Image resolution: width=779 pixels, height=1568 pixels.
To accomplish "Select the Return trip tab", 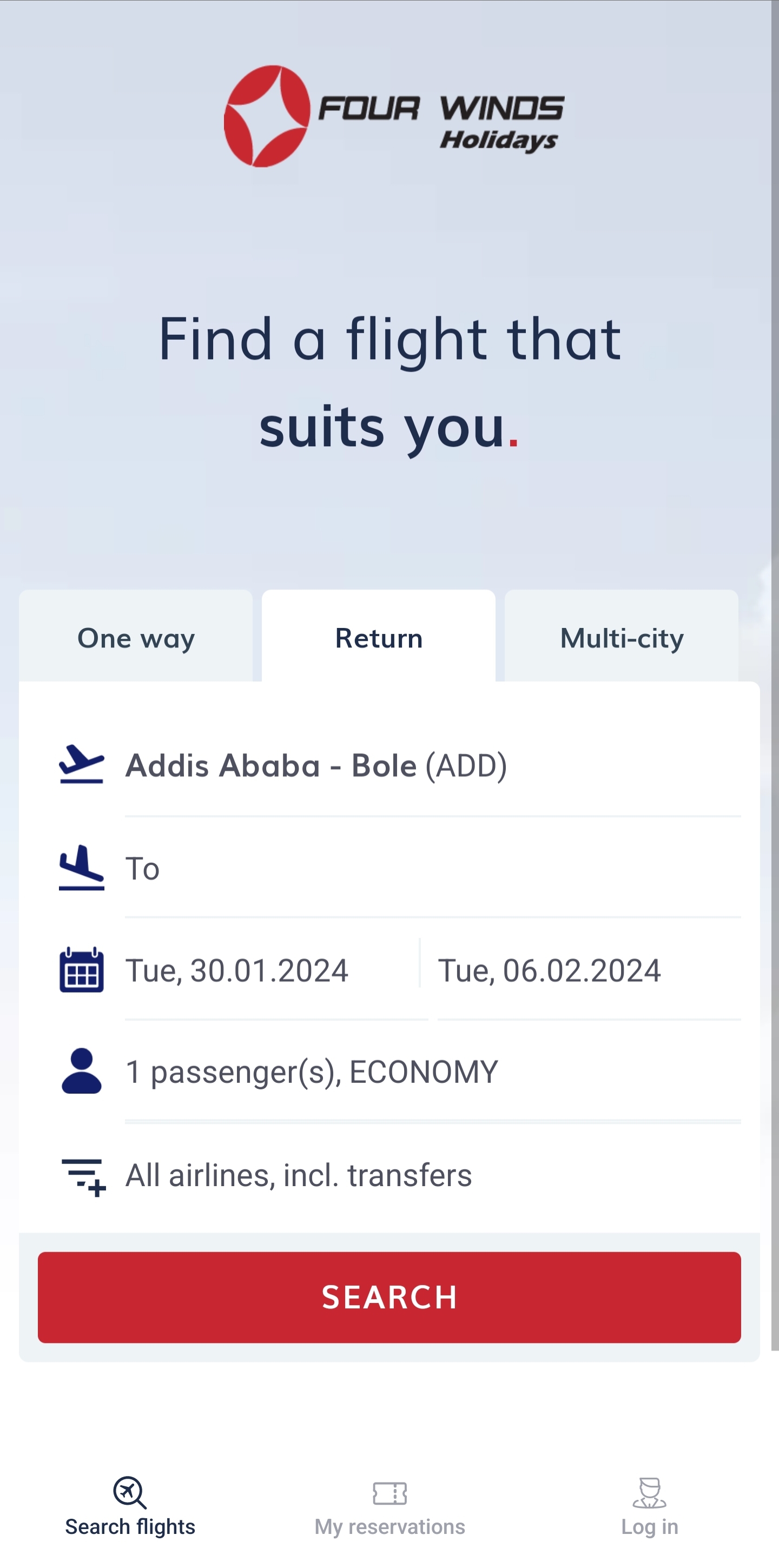I will [x=379, y=638].
